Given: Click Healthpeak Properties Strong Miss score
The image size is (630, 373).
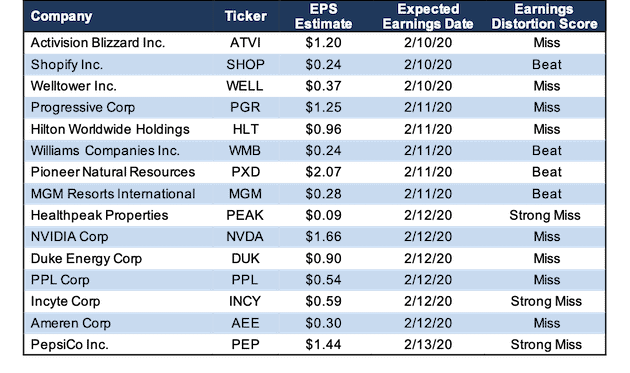Looking at the screenshot, I should (545, 215).
